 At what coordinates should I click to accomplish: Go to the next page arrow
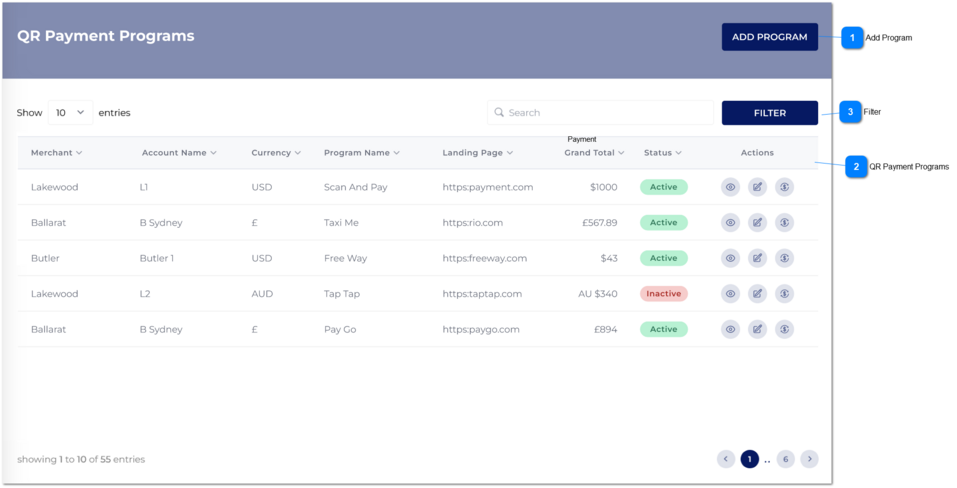809,459
